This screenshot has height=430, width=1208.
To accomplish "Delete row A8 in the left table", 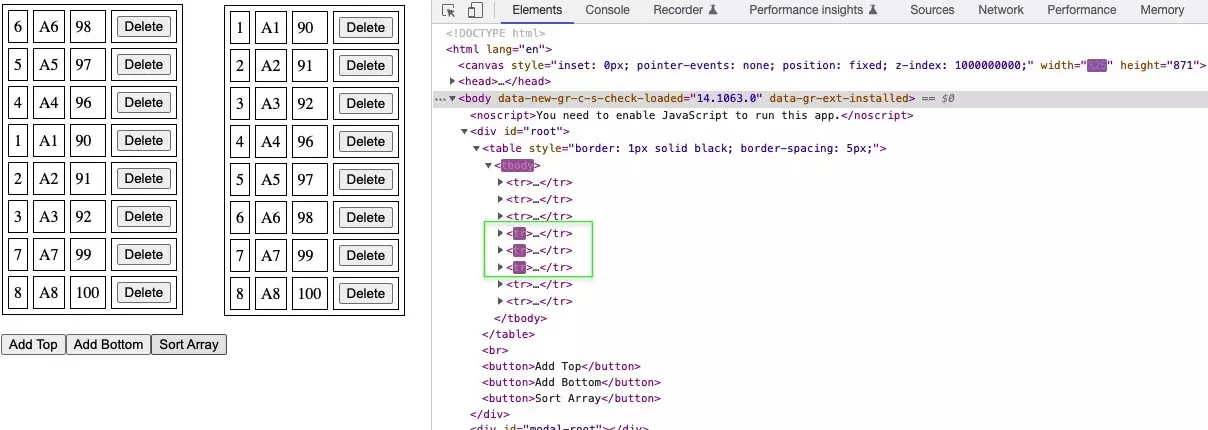I will click(144, 292).
